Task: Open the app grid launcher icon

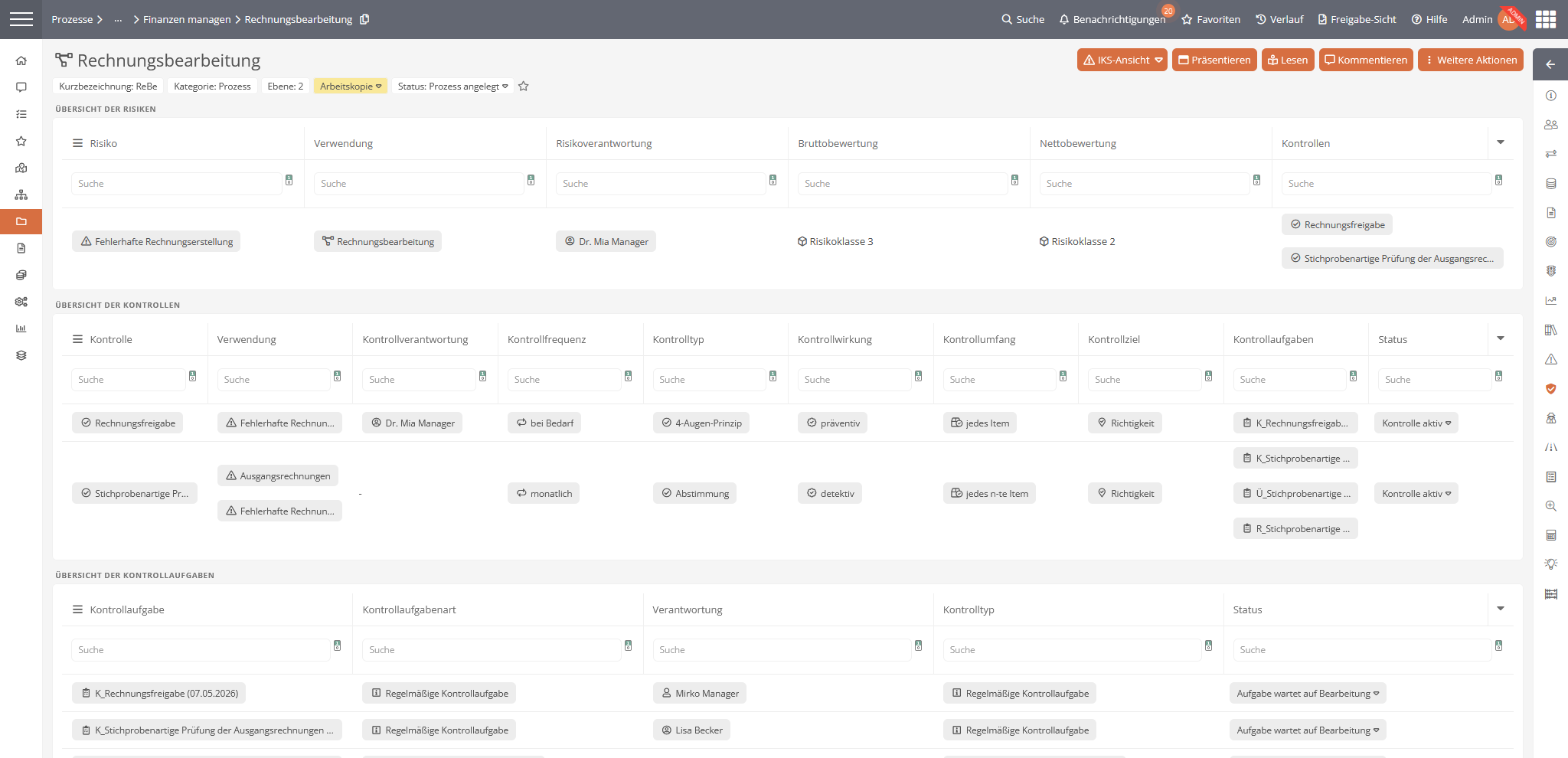Action: pyautogui.click(x=1546, y=19)
